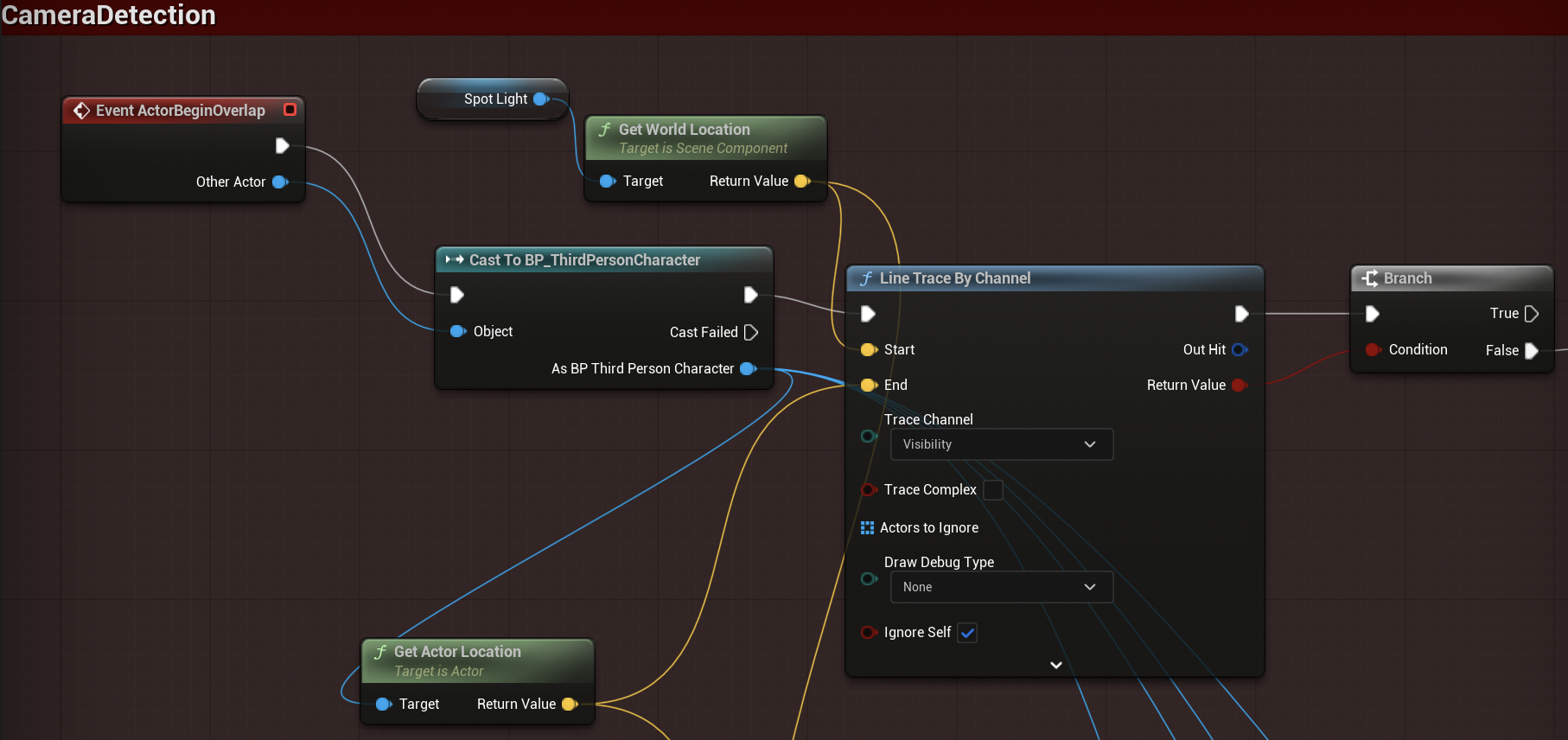Click the exec output pin on Line Trace By Channel
Screen dimensions: 1568x740
tap(1242, 314)
